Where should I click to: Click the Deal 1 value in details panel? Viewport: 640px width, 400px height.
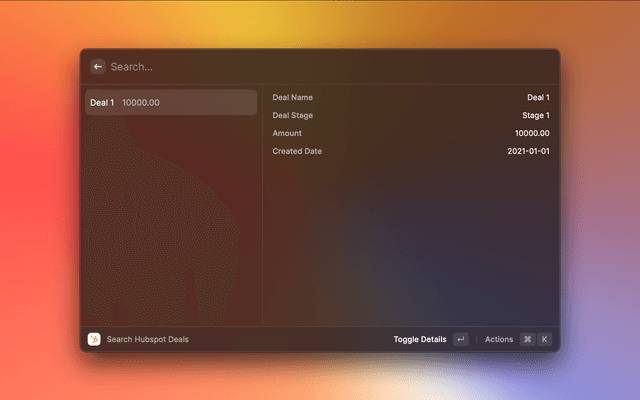click(538, 98)
